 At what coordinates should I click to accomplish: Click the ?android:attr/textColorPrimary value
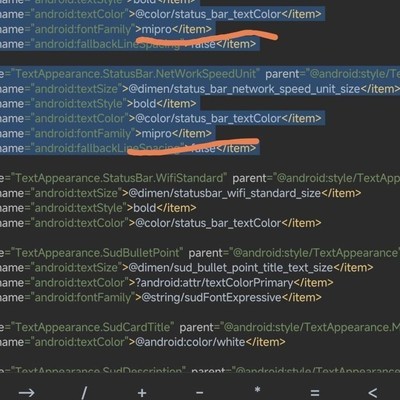[214, 283]
